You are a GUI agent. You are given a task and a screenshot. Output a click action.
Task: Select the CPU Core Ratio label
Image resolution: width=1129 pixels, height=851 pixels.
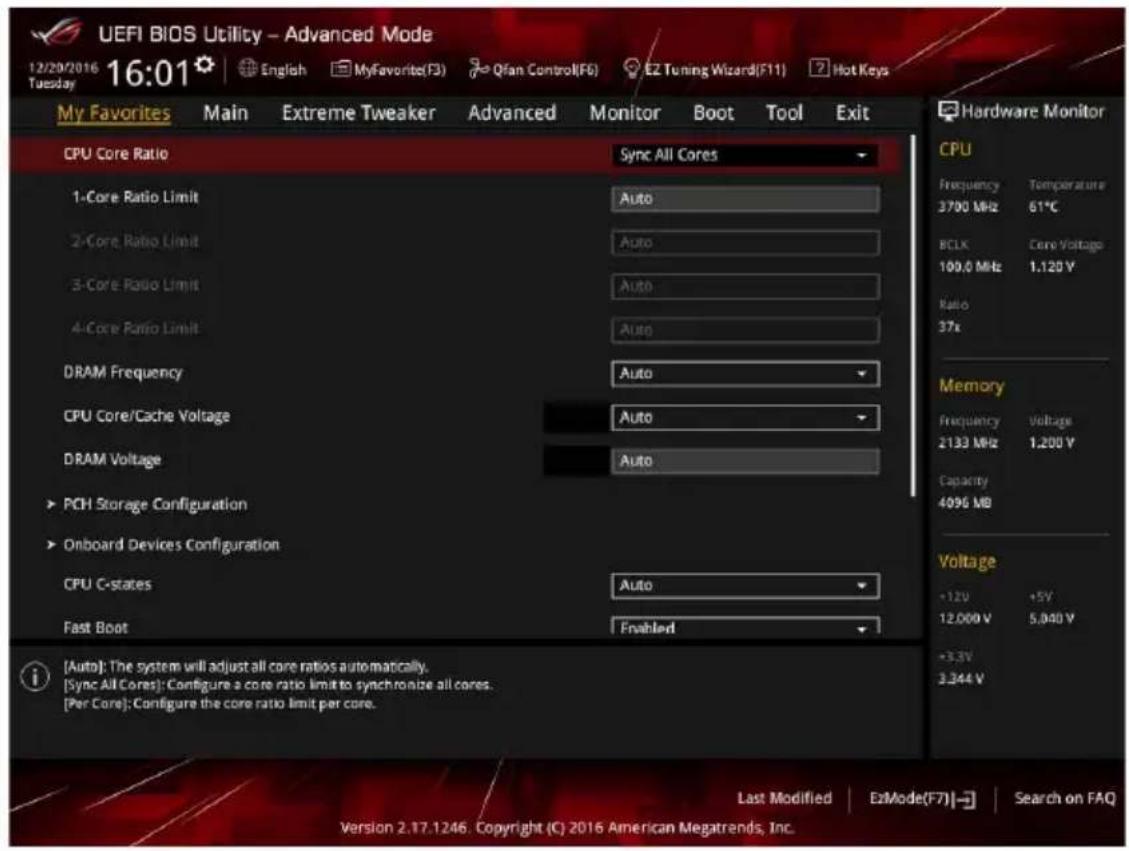(x=116, y=153)
